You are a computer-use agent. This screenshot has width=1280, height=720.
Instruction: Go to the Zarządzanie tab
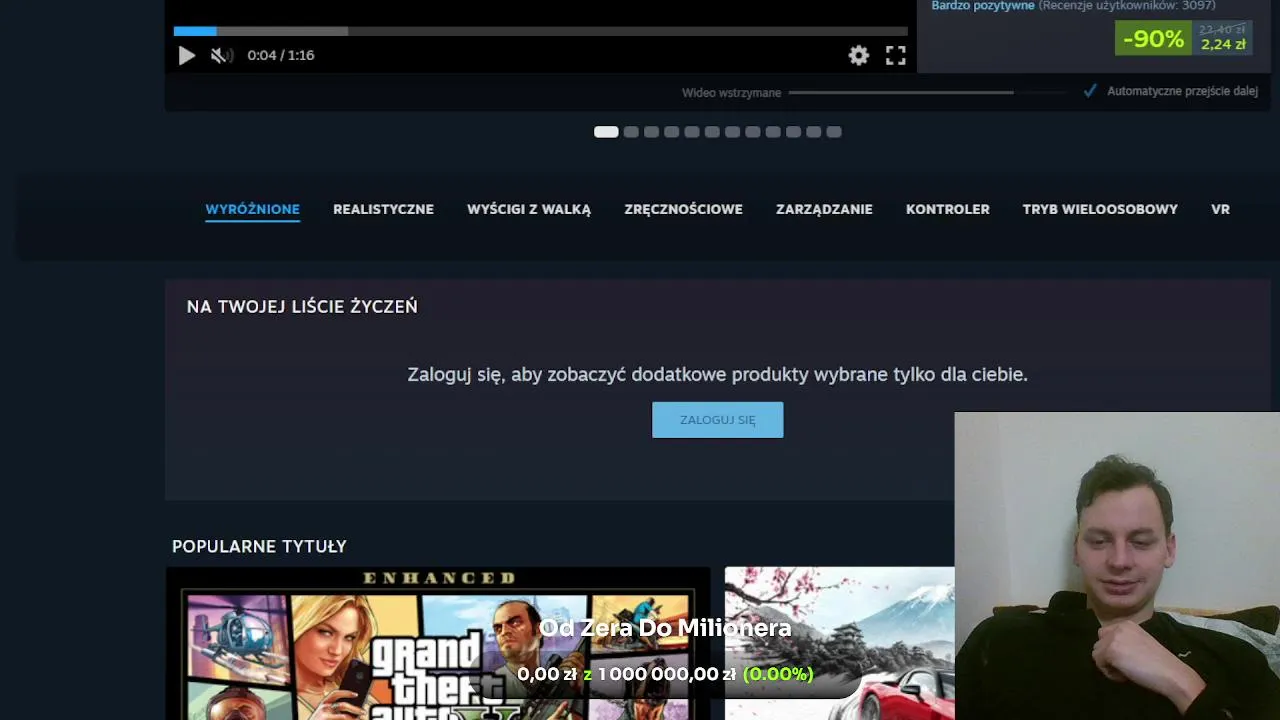click(x=824, y=209)
